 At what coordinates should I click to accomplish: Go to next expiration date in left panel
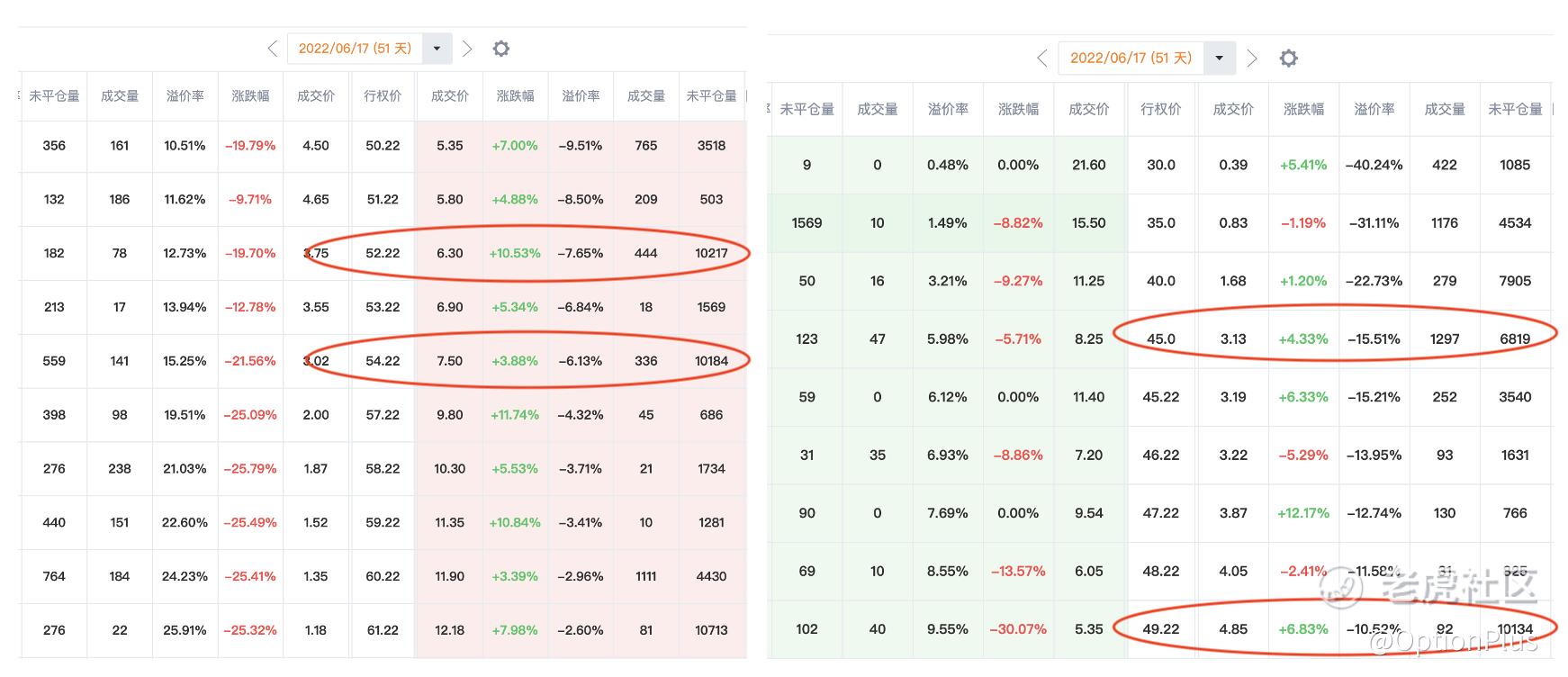click(466, 49)
